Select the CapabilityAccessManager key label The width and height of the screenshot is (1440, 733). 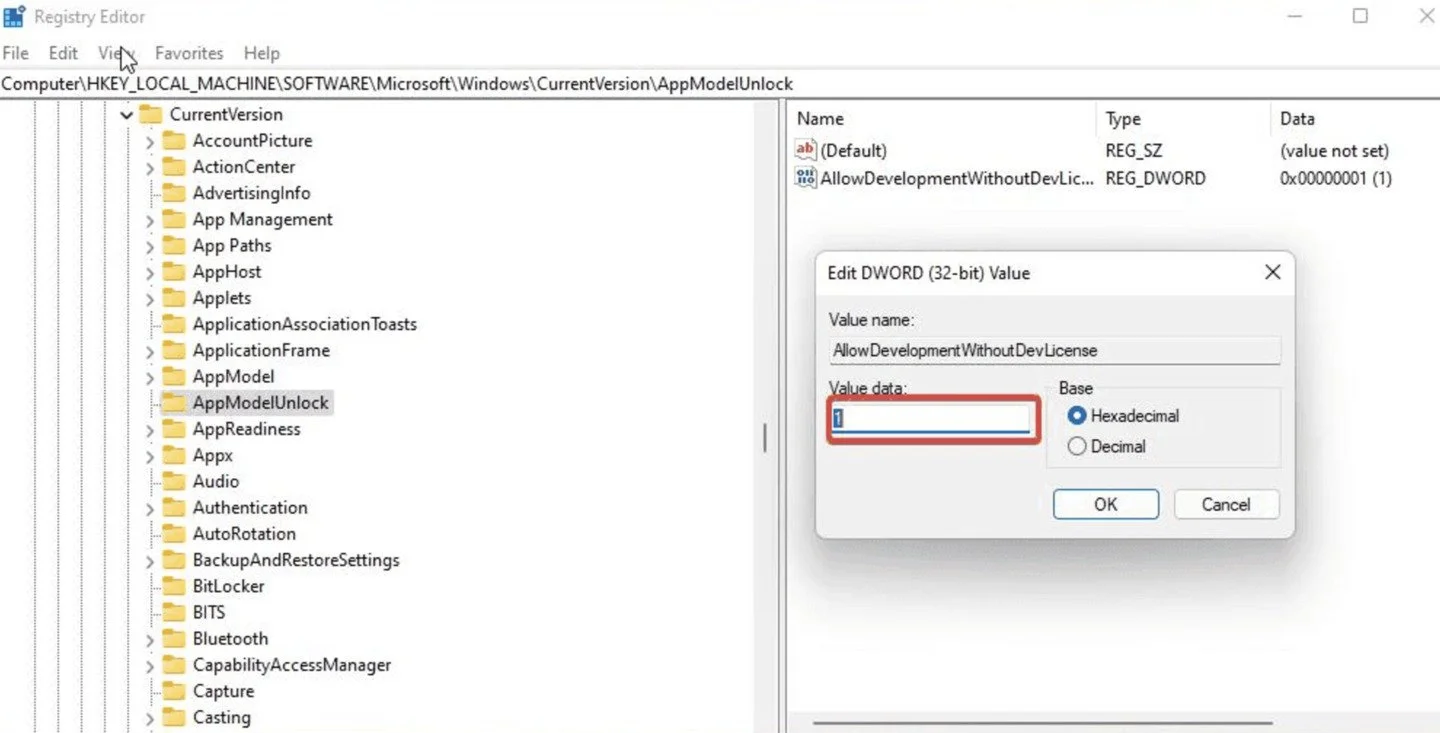pyautogui.click(x=292, y=665)
